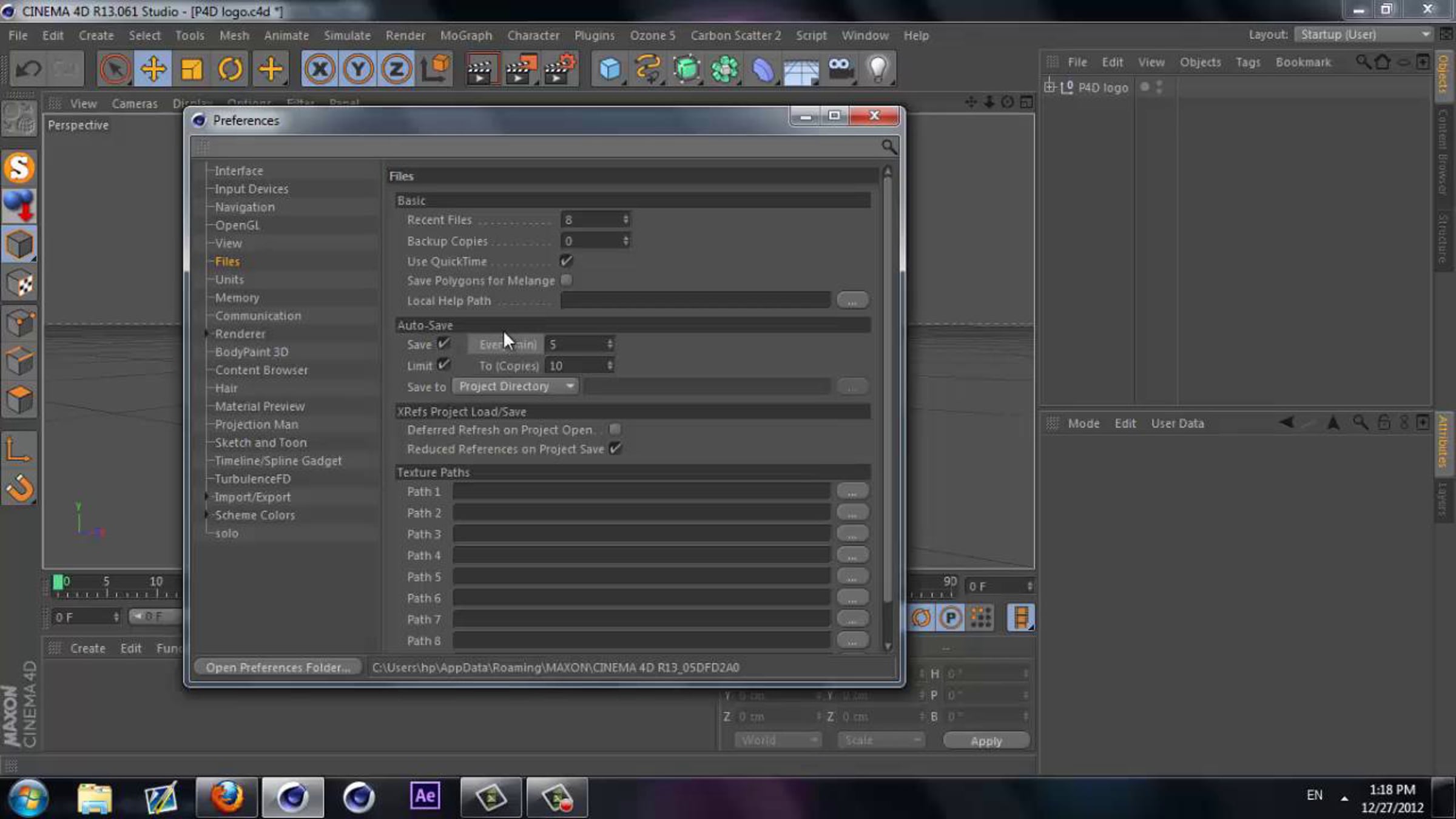1456x819 pixels.
Task: Enable the Snap magnet icon
Action: (19, 488)
